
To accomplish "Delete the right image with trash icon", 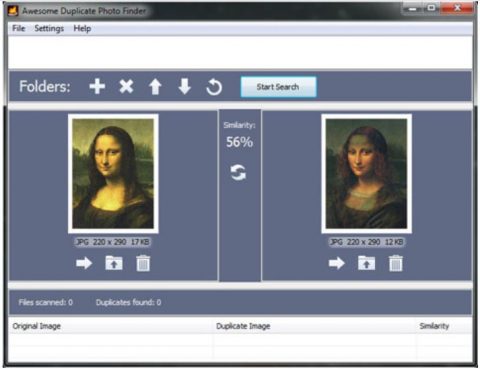I will coord(396,263).
